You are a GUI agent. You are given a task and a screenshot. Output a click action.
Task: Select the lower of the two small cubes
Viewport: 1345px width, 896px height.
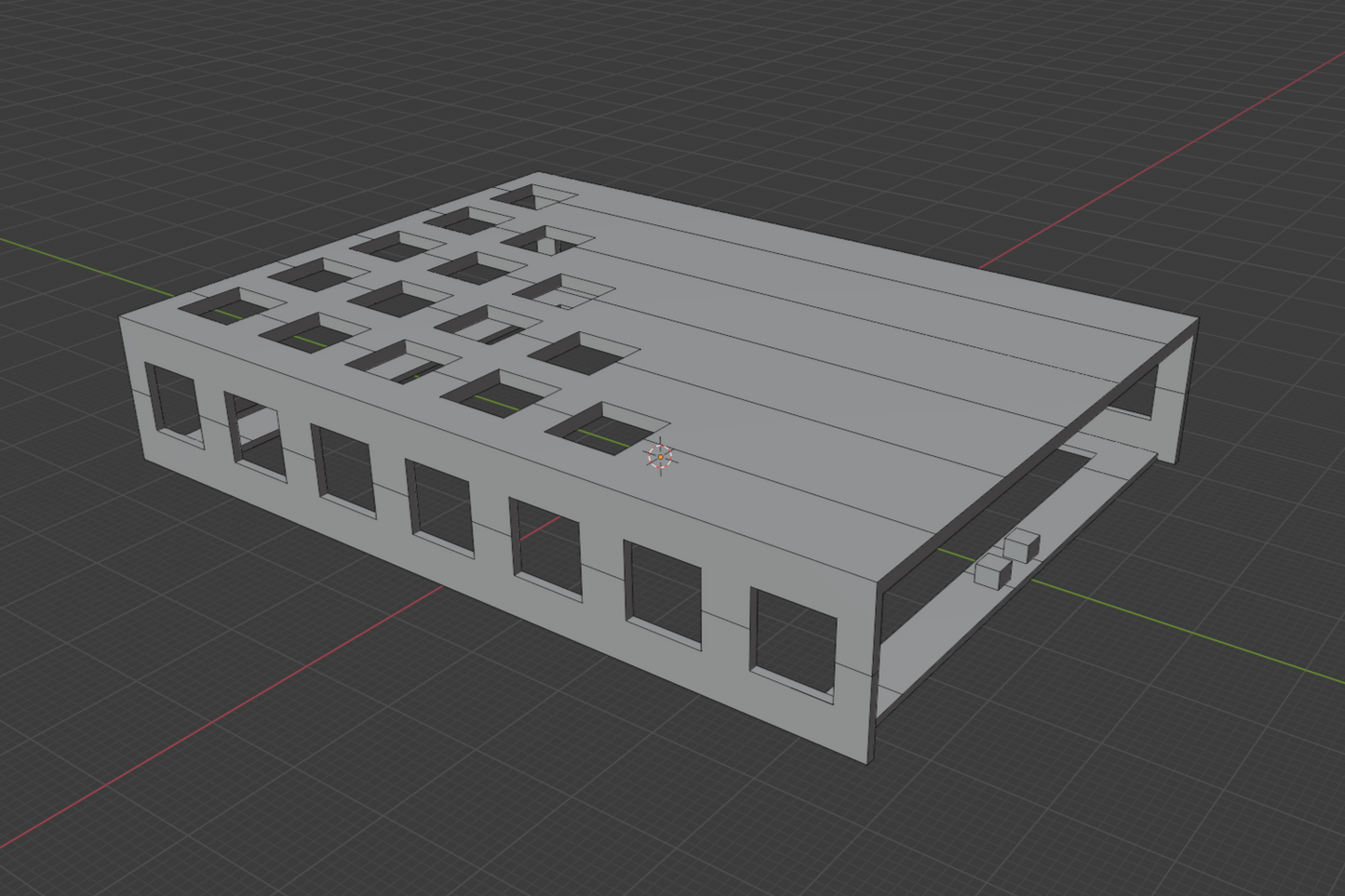[x=994, y=571]
